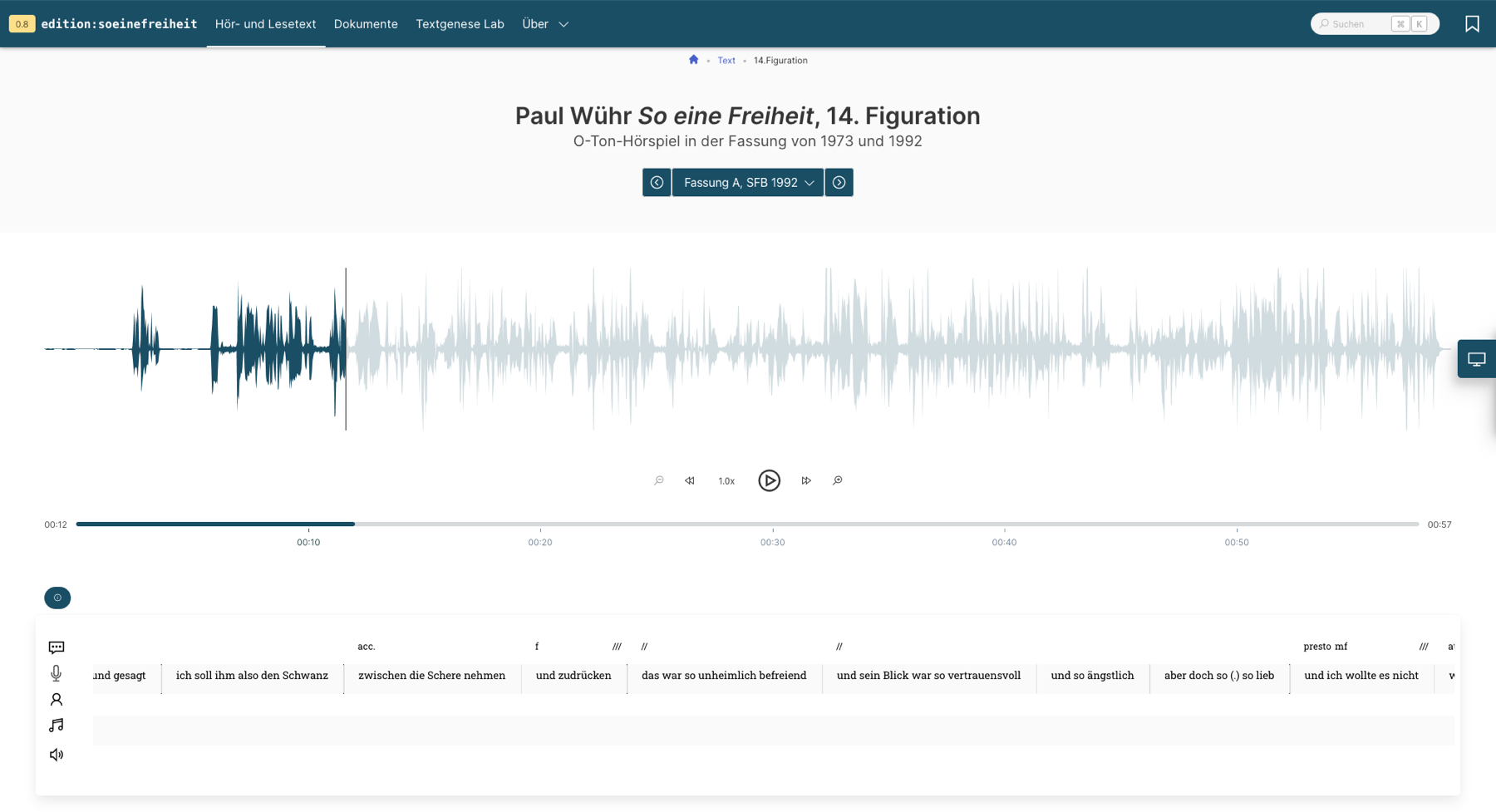Click the 00:40 timeline marker
The height and width of the screenshot is (812, 1496).
click(x=1004, y=542)
